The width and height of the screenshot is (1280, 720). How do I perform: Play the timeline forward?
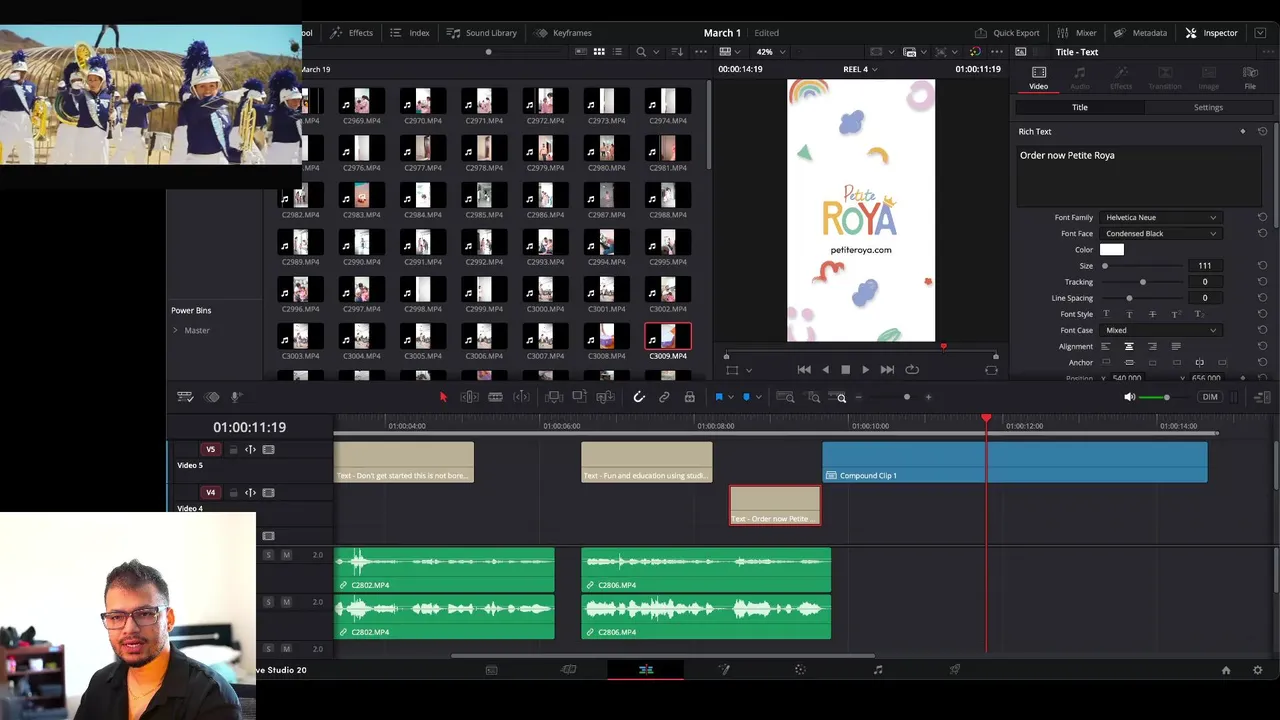pos(865,370)
